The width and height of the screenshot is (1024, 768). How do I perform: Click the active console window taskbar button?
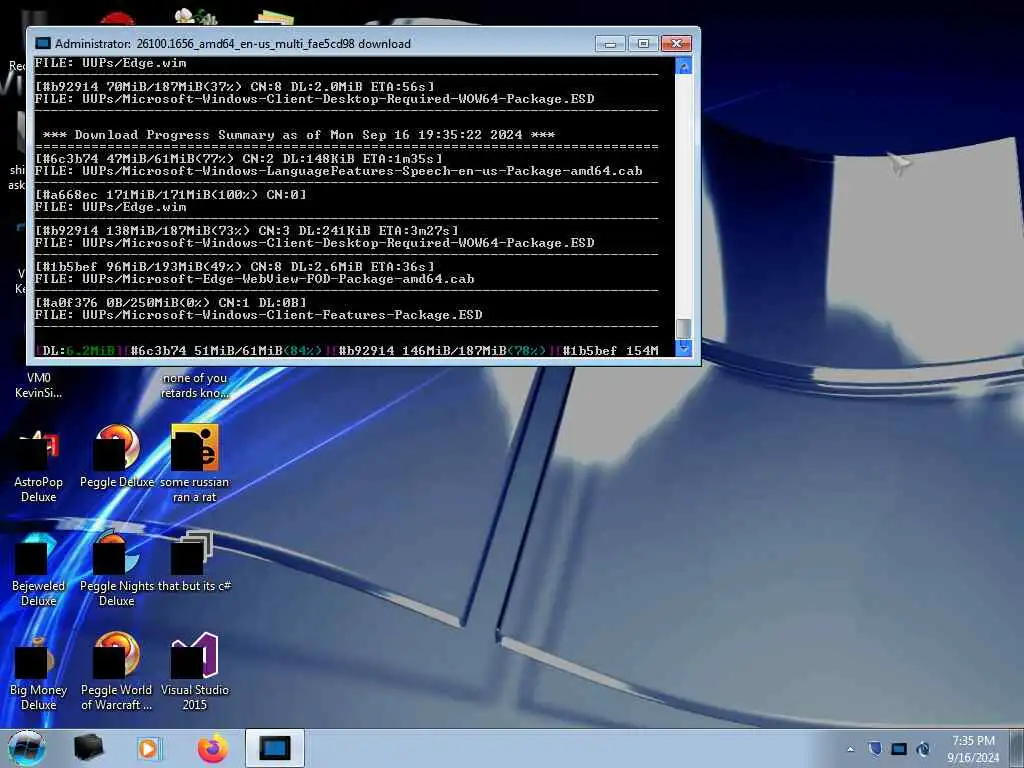pos(275,748)
